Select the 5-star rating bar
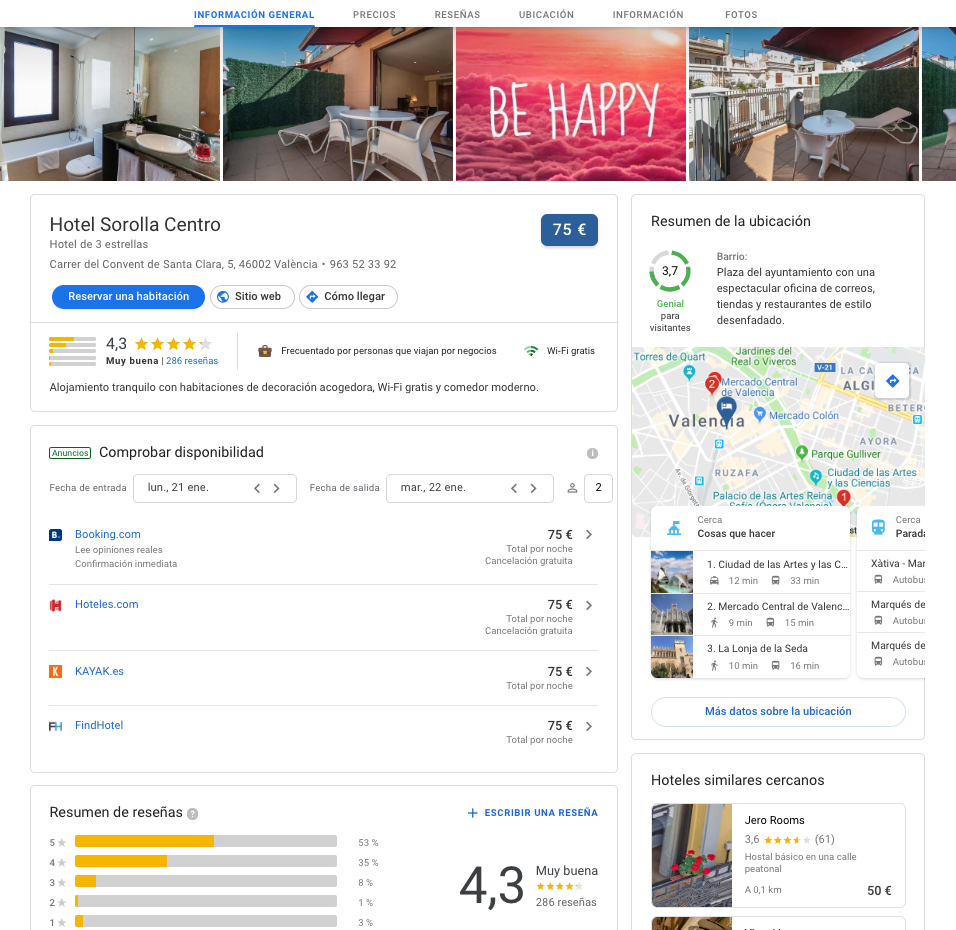 point(205,842)
